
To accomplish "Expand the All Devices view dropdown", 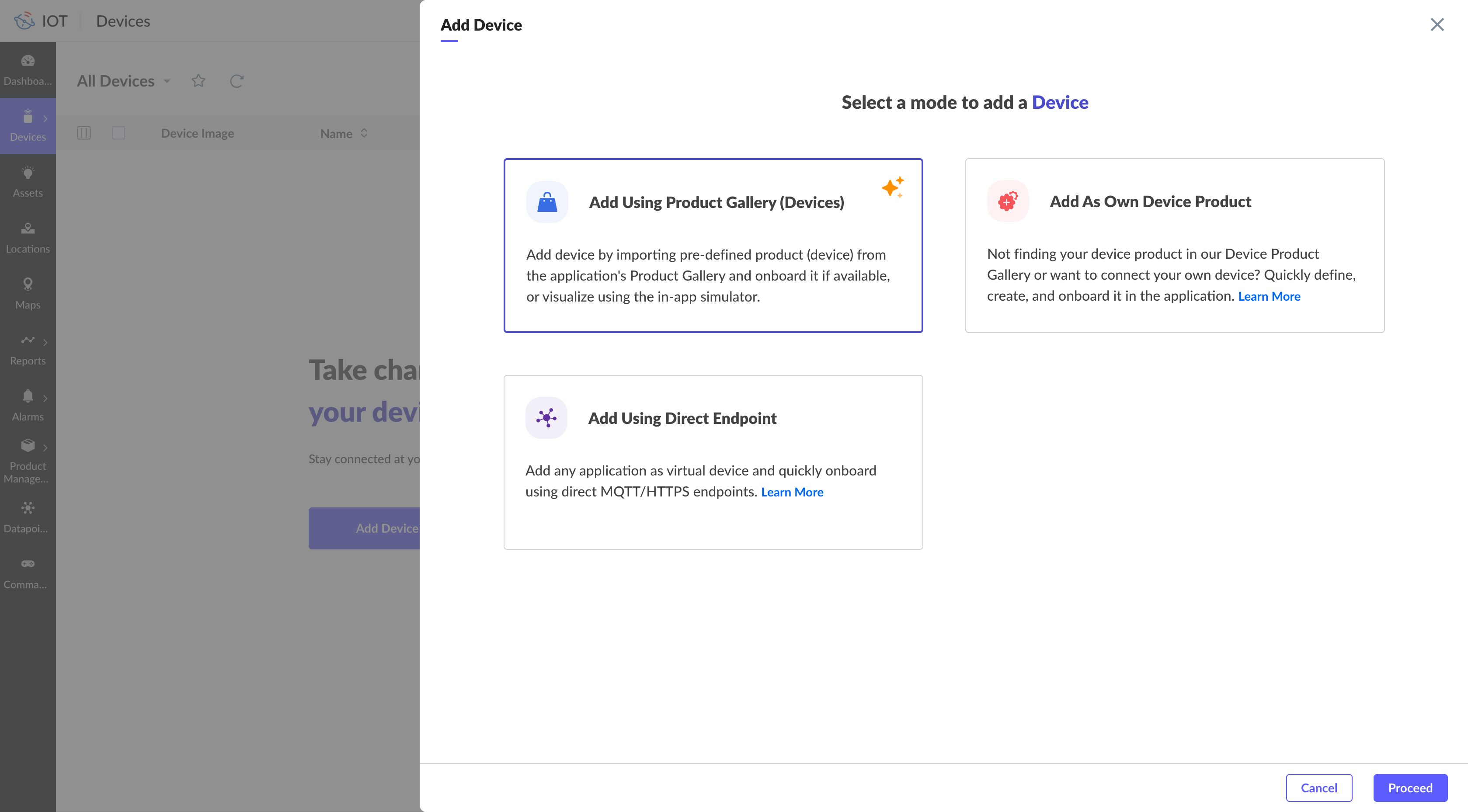I will tap(167, 81).
